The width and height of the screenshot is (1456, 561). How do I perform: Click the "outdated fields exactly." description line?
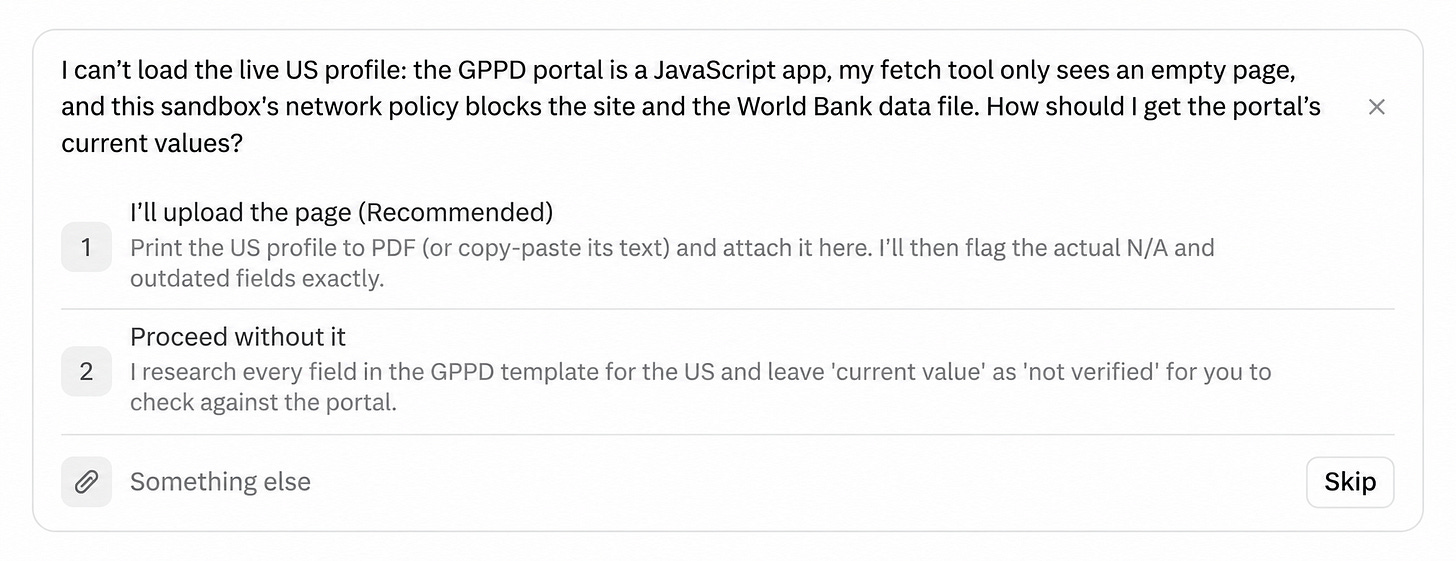point(257,278)
